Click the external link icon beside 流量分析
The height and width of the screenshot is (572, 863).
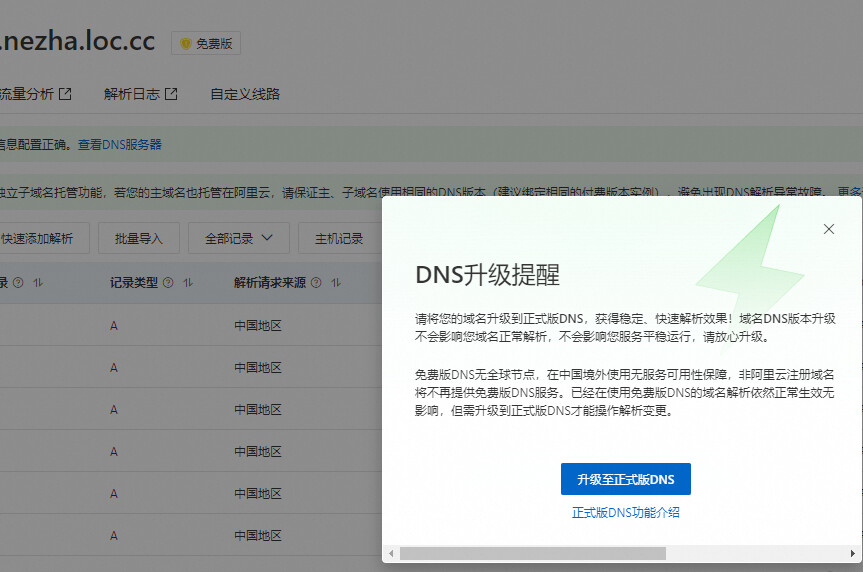(65, 94)
